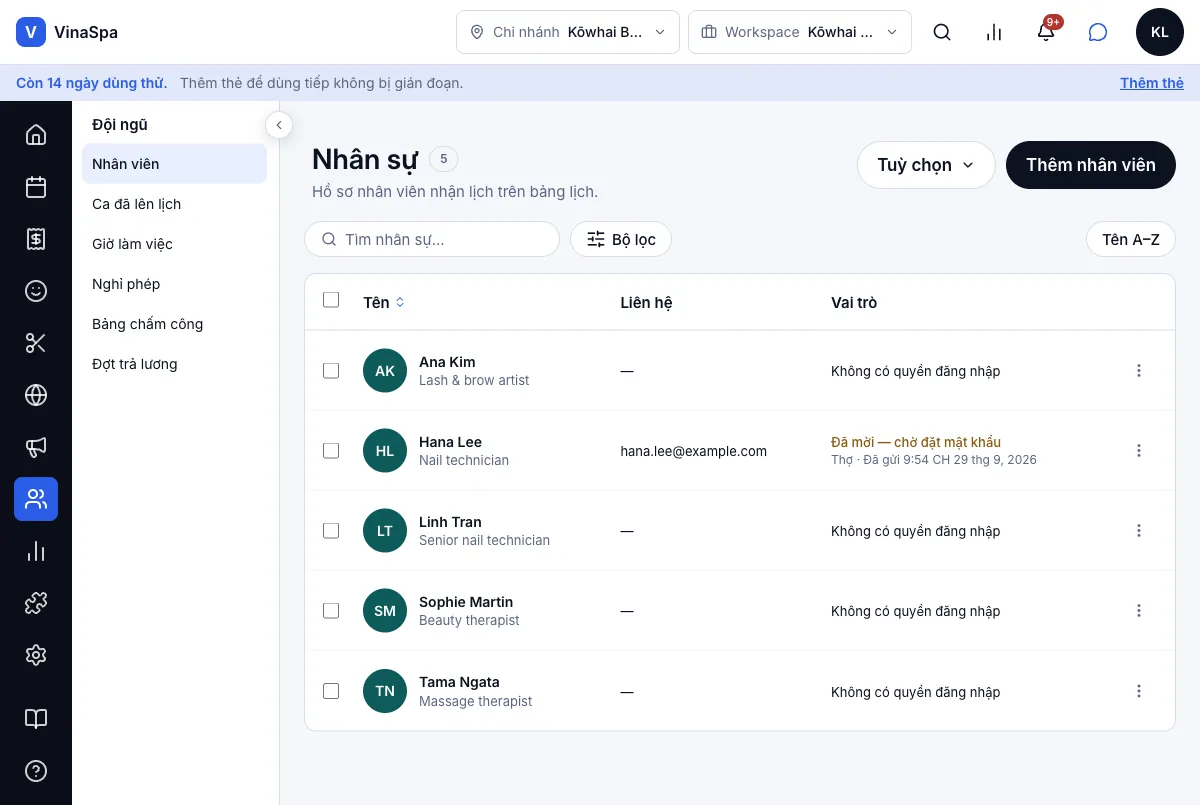The image size is (1200, 805).
Task: Click the AK avatar of Ana Kim
Action: point(385,371)
